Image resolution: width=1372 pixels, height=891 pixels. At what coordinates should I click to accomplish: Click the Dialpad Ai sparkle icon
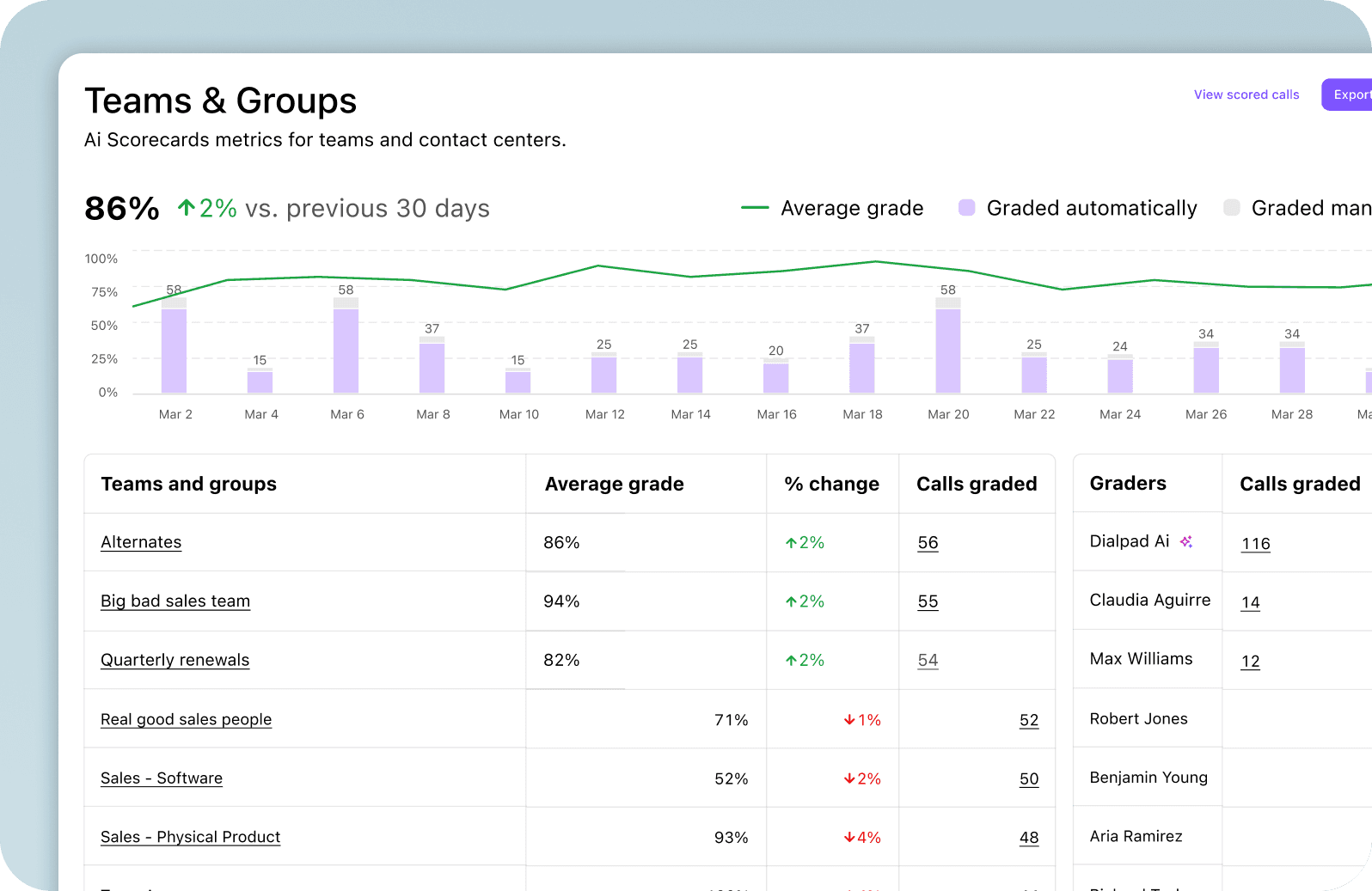point(1186,541)
